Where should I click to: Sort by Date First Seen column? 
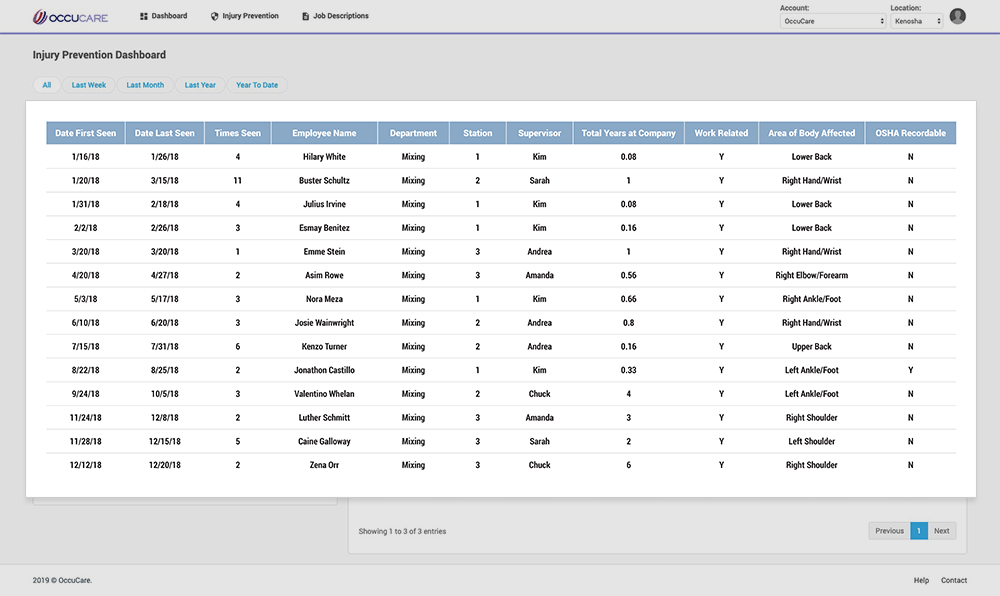point(85,133)
